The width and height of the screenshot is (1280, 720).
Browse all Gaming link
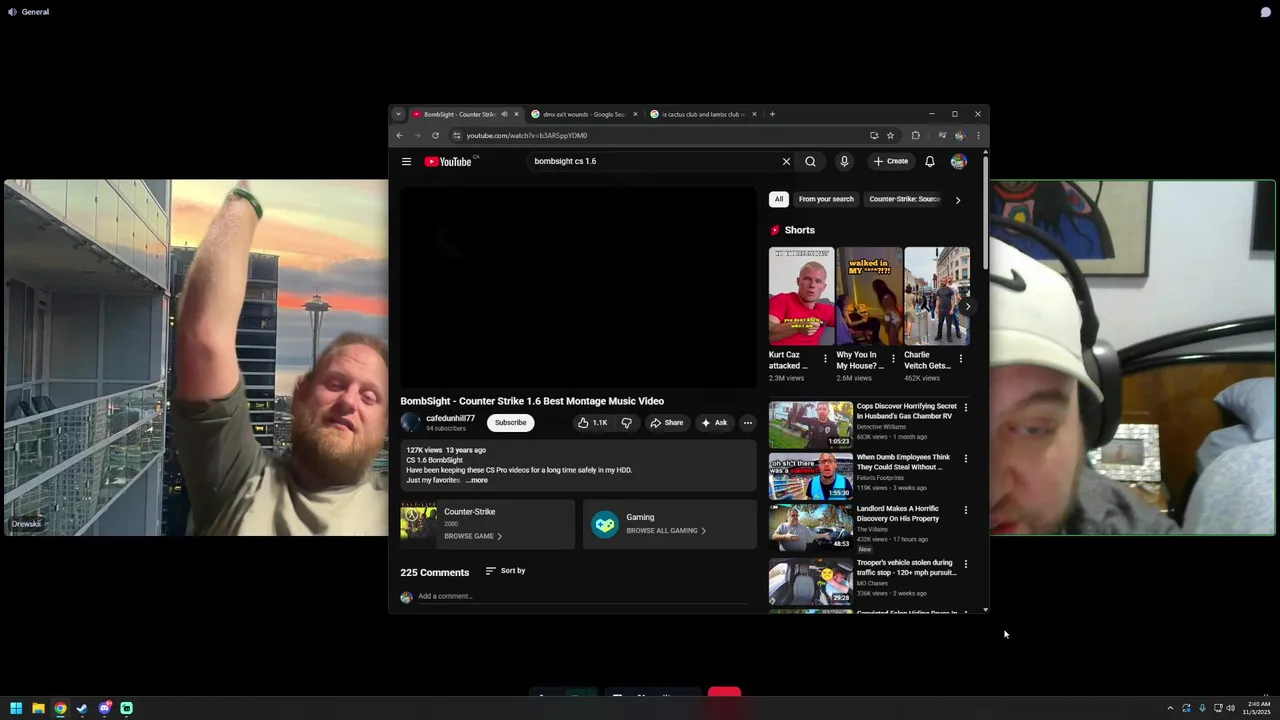(x=666, y=531)
